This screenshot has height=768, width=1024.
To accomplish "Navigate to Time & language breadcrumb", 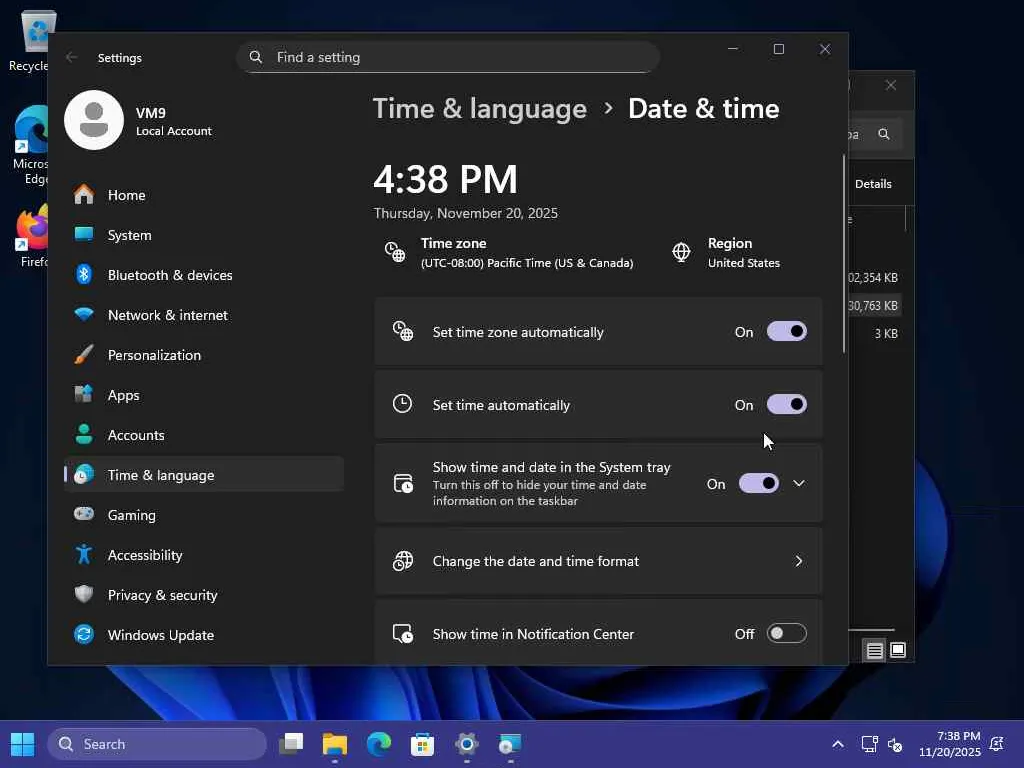I will click(x=480, y=109).
